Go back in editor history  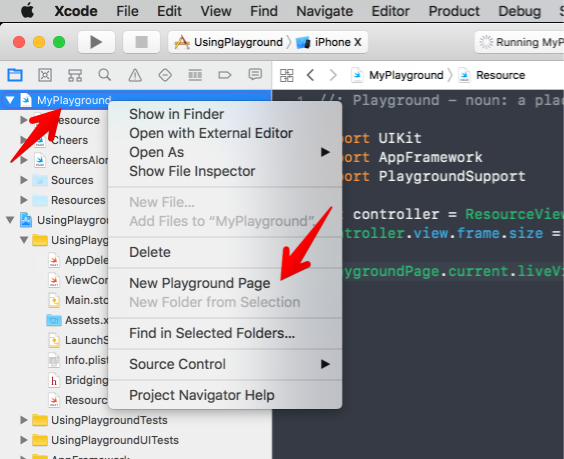311,75
